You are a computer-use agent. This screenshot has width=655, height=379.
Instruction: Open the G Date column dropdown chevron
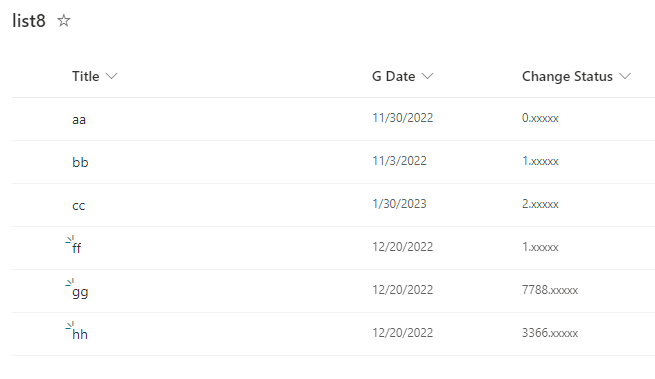click(x=427, y=76)
